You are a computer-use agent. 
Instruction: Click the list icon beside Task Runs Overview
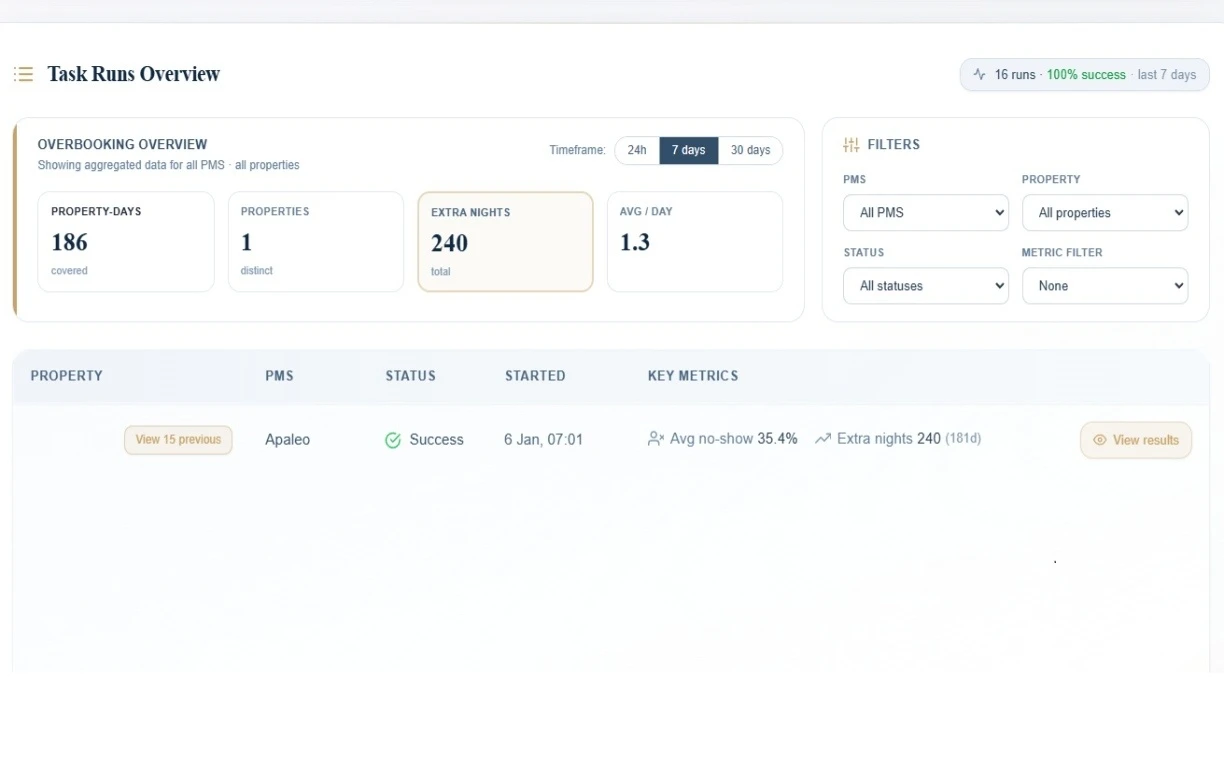tap(23, 74)
